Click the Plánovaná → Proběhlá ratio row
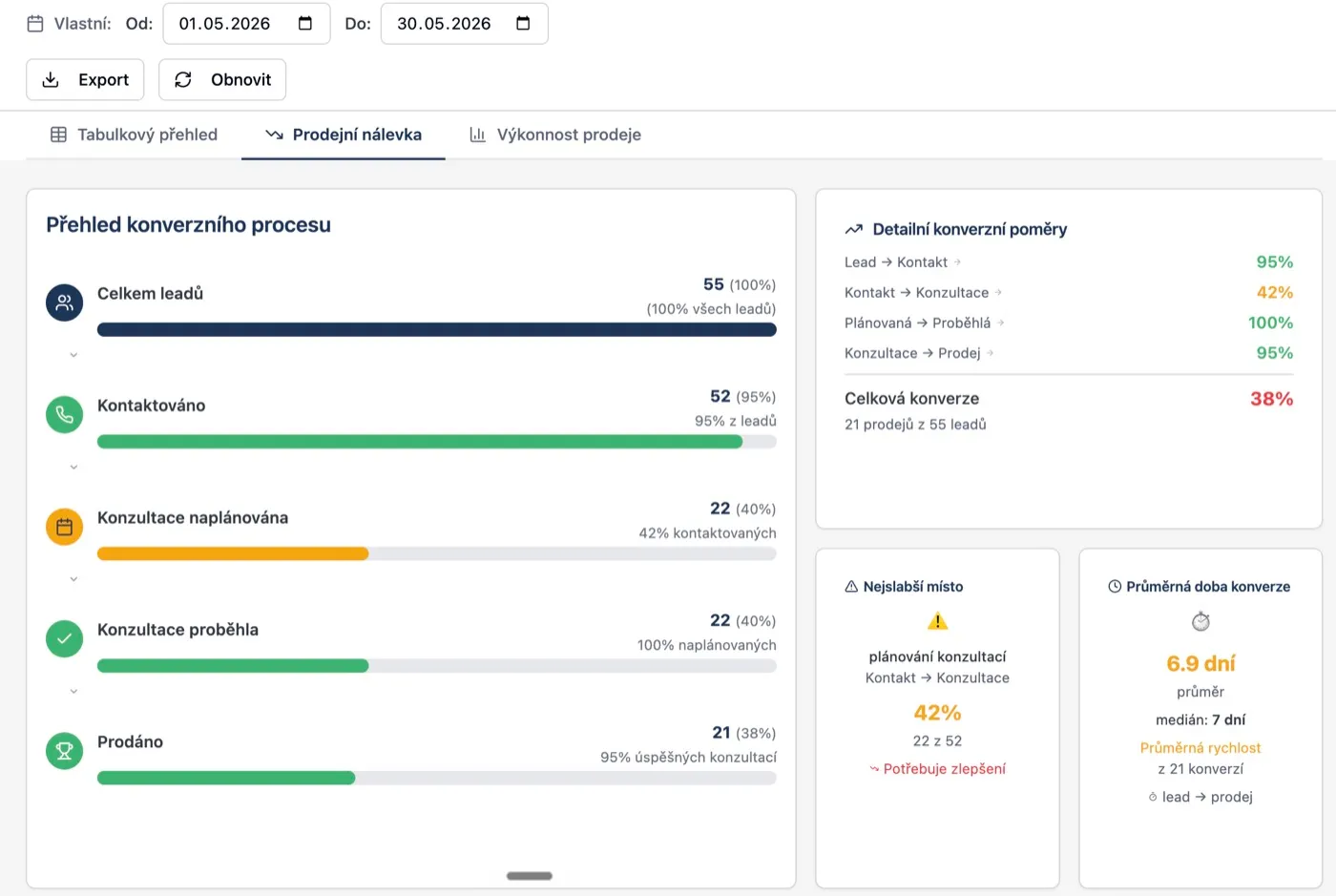The height and width of the screenshot is (896, 1336). tap(1069, 323)
